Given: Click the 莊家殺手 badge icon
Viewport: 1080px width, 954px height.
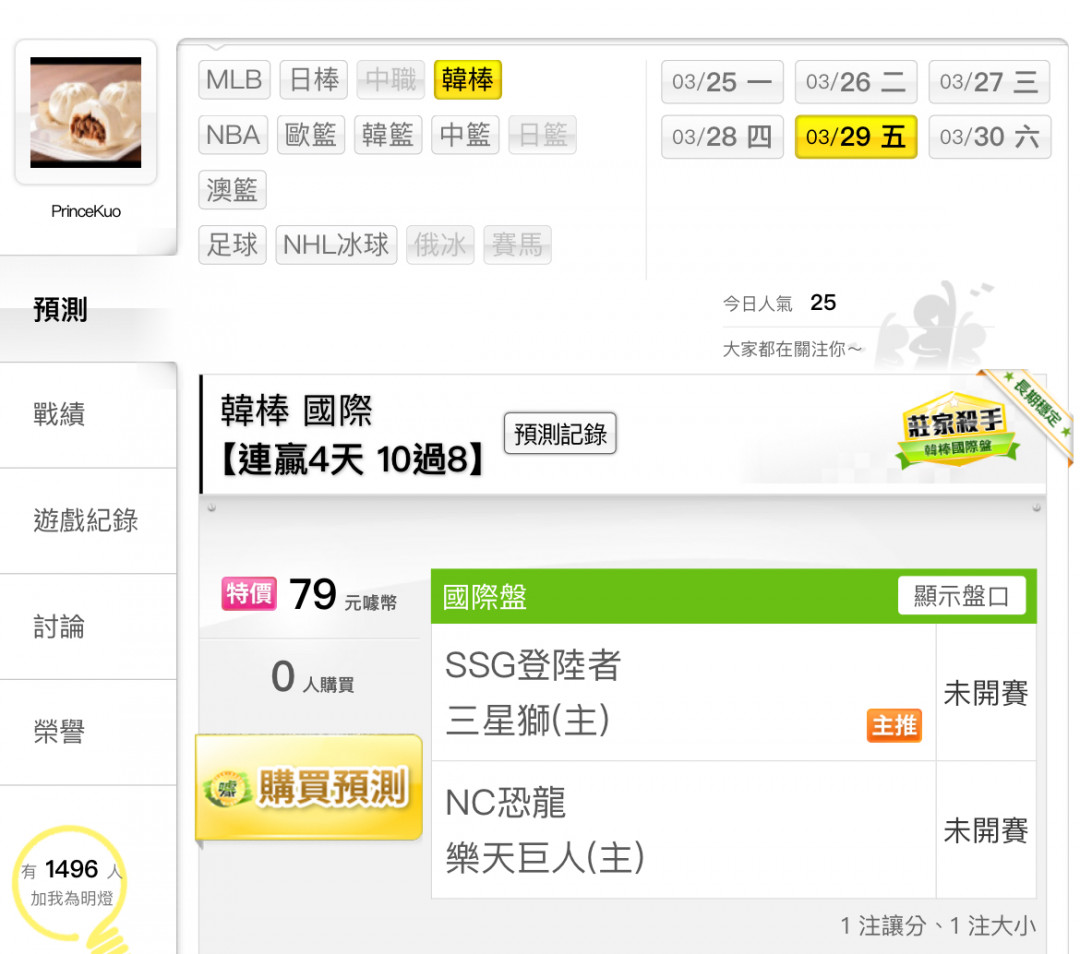Looking at the screenshot, I should (957, 429).
